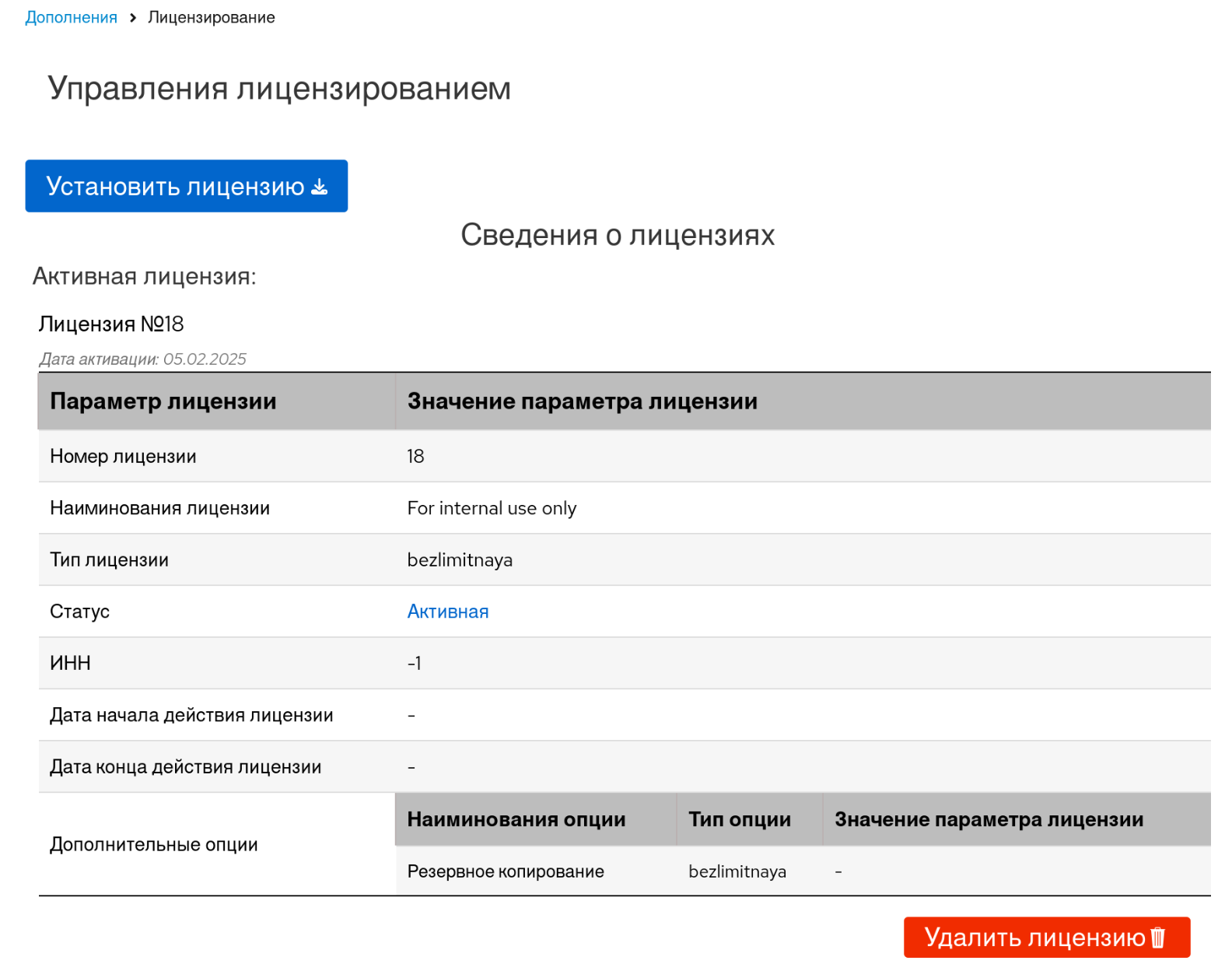Screen dimensions: 1232x978
Task: Open the Дополнения breadcrumb link
Action: pyautogui.click(x=71, y=18)
